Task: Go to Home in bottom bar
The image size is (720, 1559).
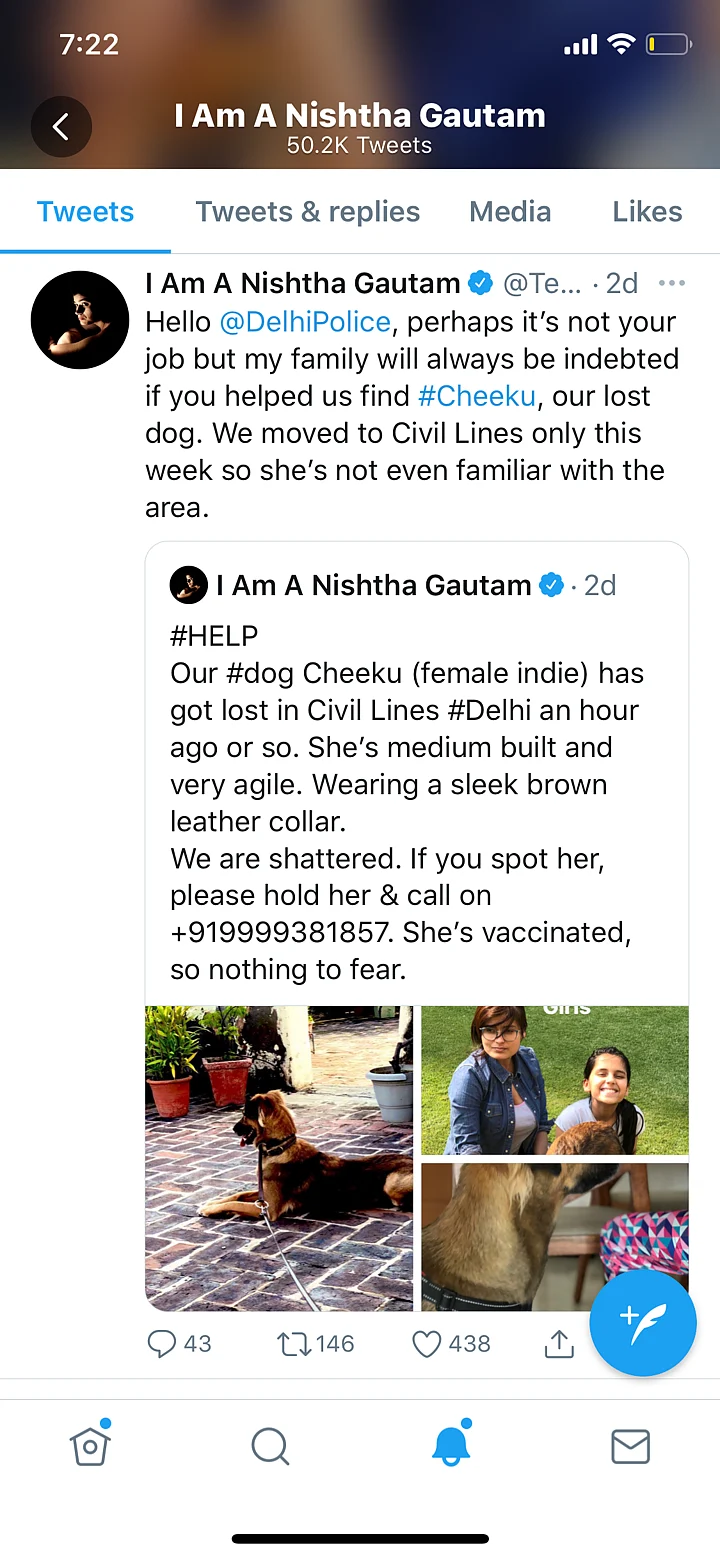Action: (x=90, y=1445)
